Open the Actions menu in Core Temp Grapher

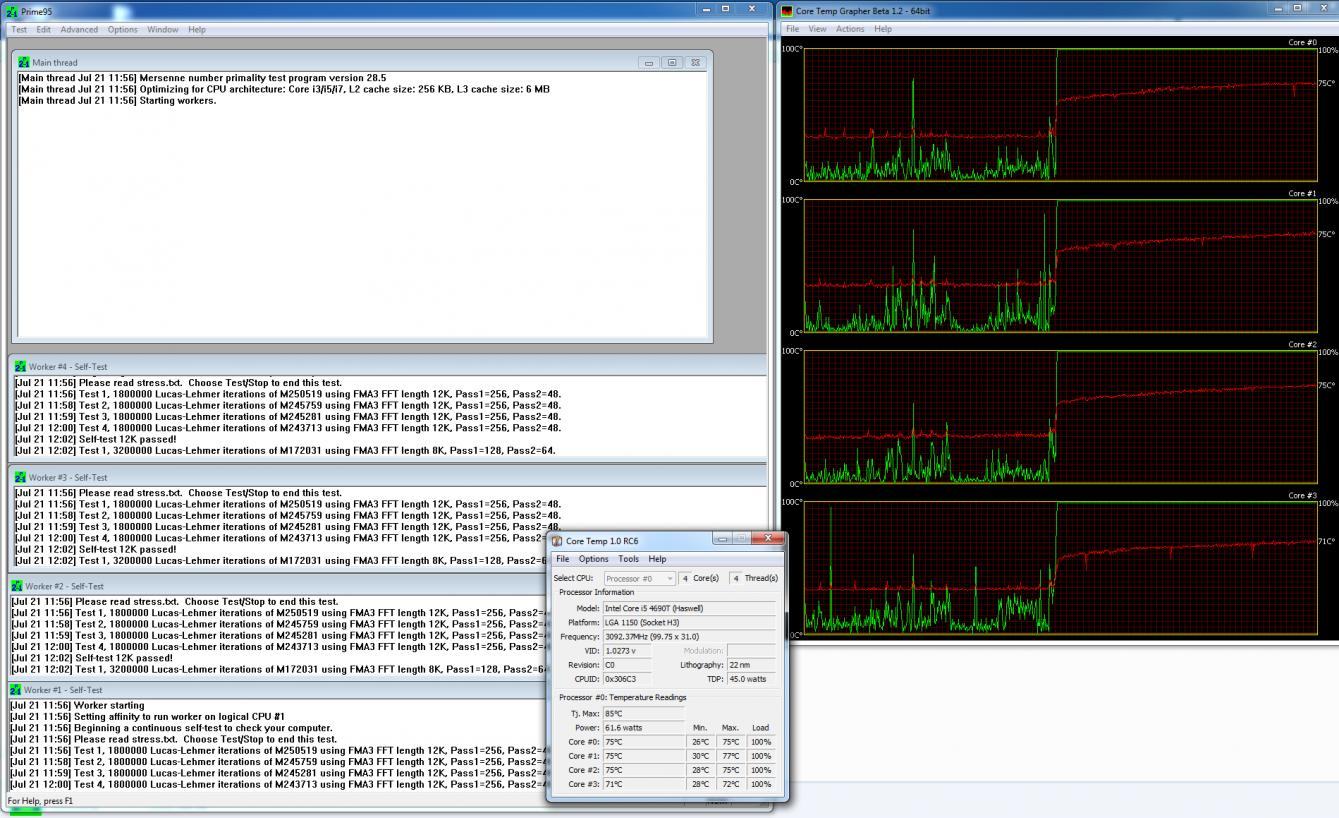click(x=850, y=29)
